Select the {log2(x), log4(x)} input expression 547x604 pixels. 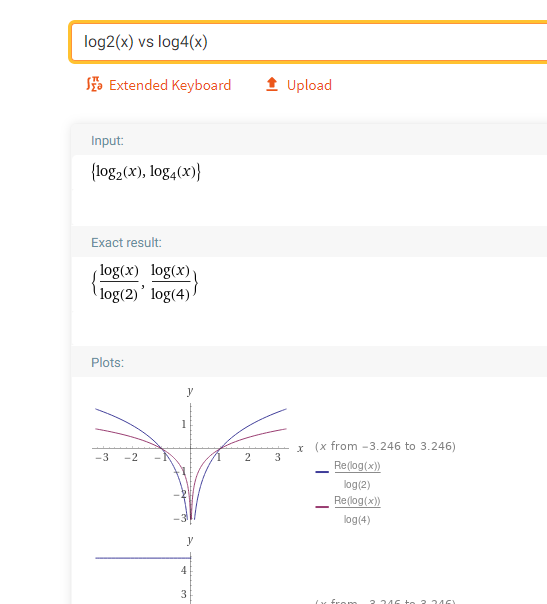(146, 172)
